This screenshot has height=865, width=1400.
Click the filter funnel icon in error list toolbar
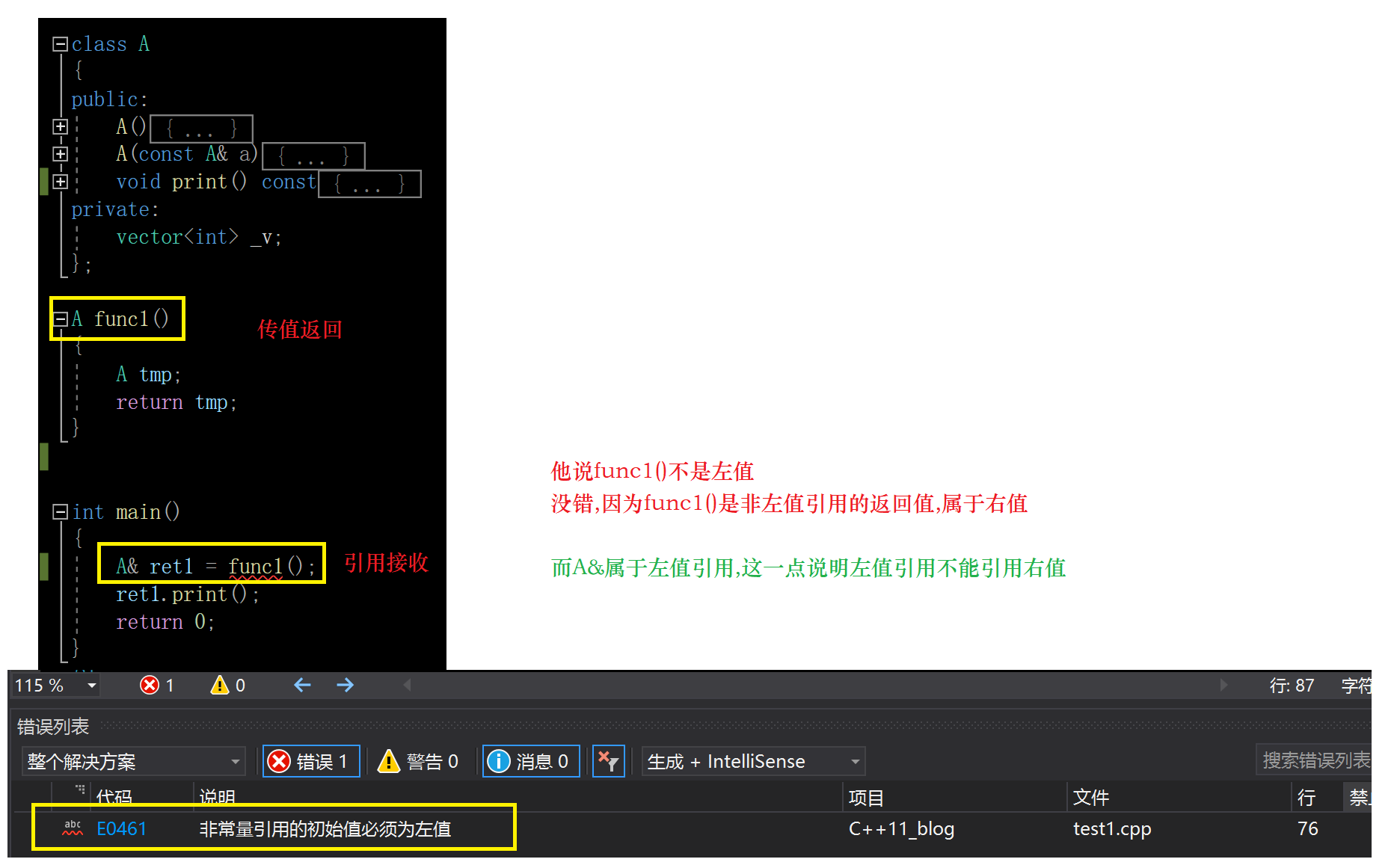pos(608,760)
